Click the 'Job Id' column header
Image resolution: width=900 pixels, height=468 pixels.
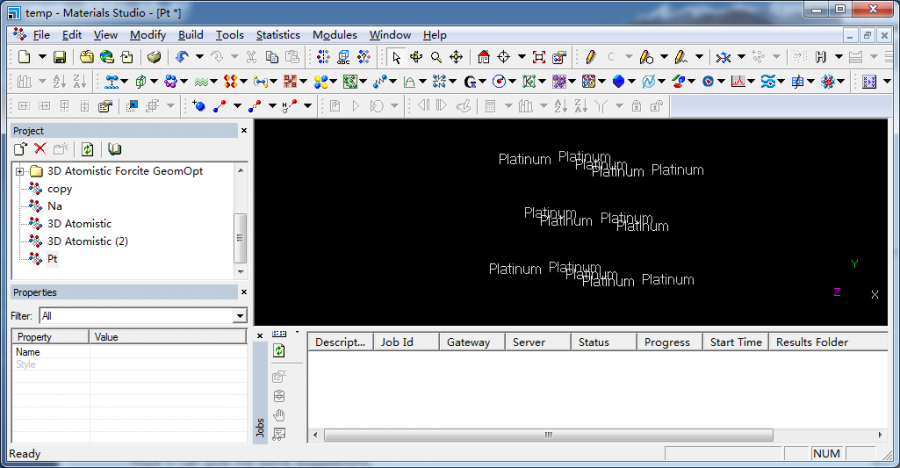[x=406, y=342]
